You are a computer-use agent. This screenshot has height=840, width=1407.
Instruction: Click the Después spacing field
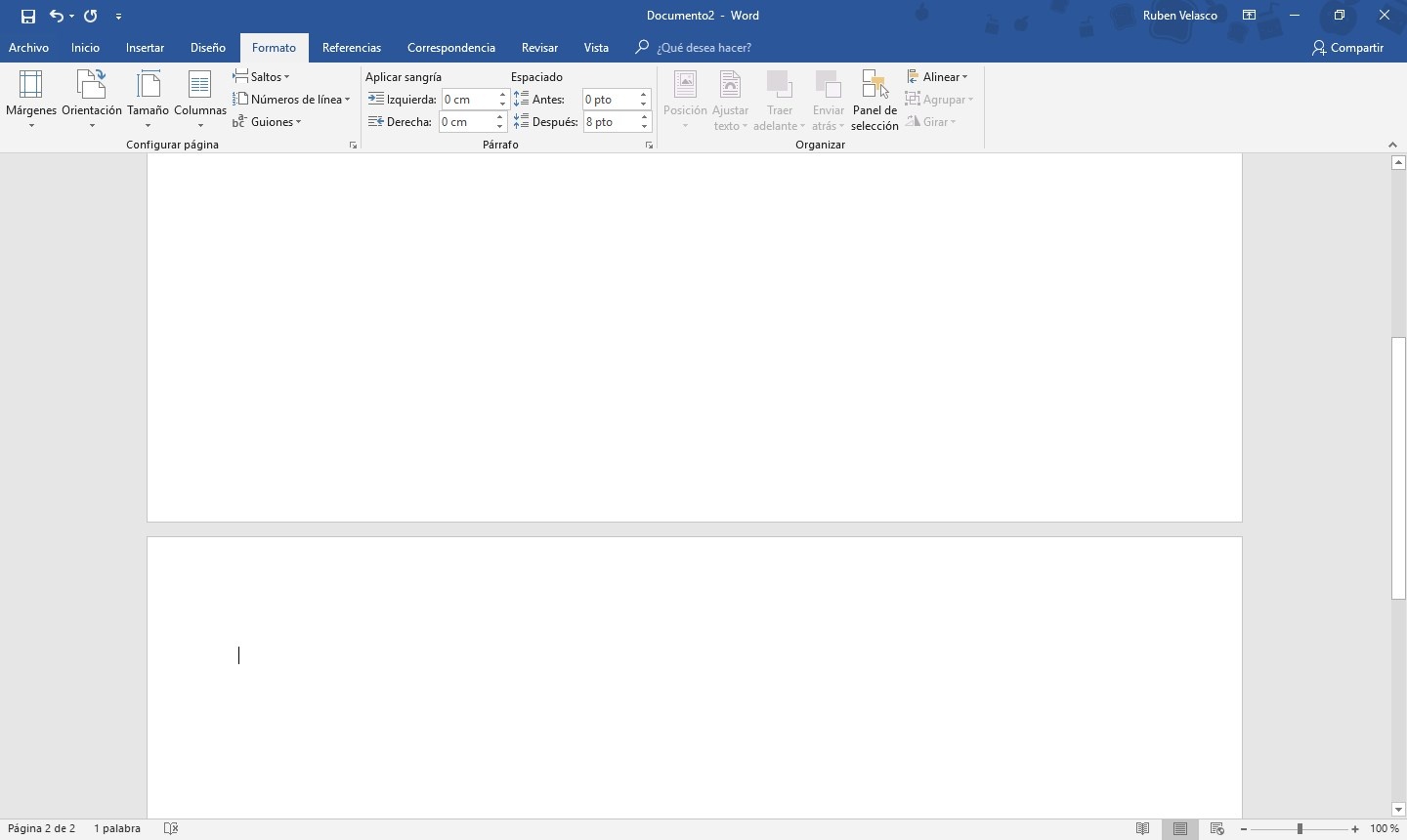611,121
